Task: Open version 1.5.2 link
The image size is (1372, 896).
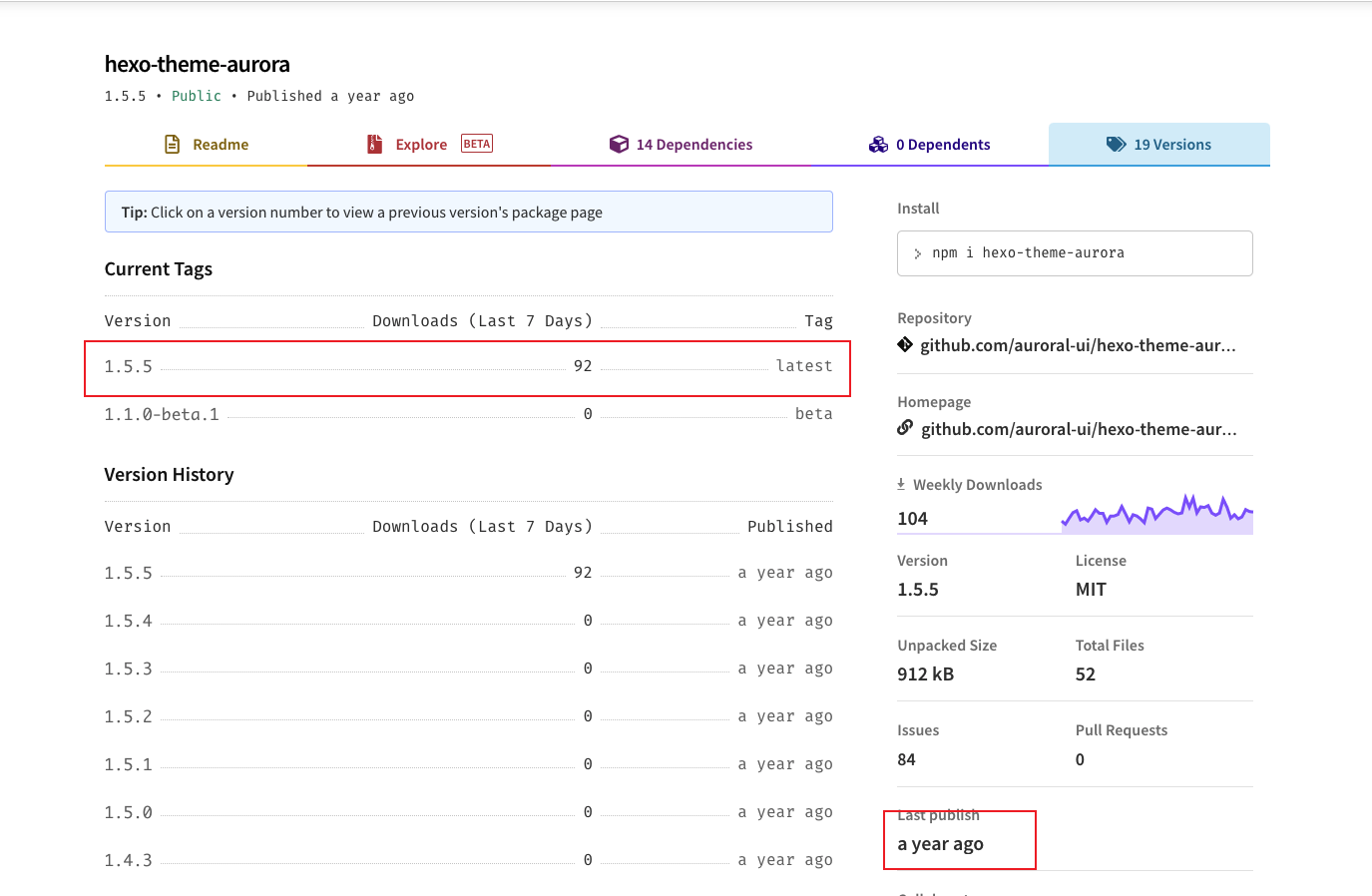Action: click(129, 716)
